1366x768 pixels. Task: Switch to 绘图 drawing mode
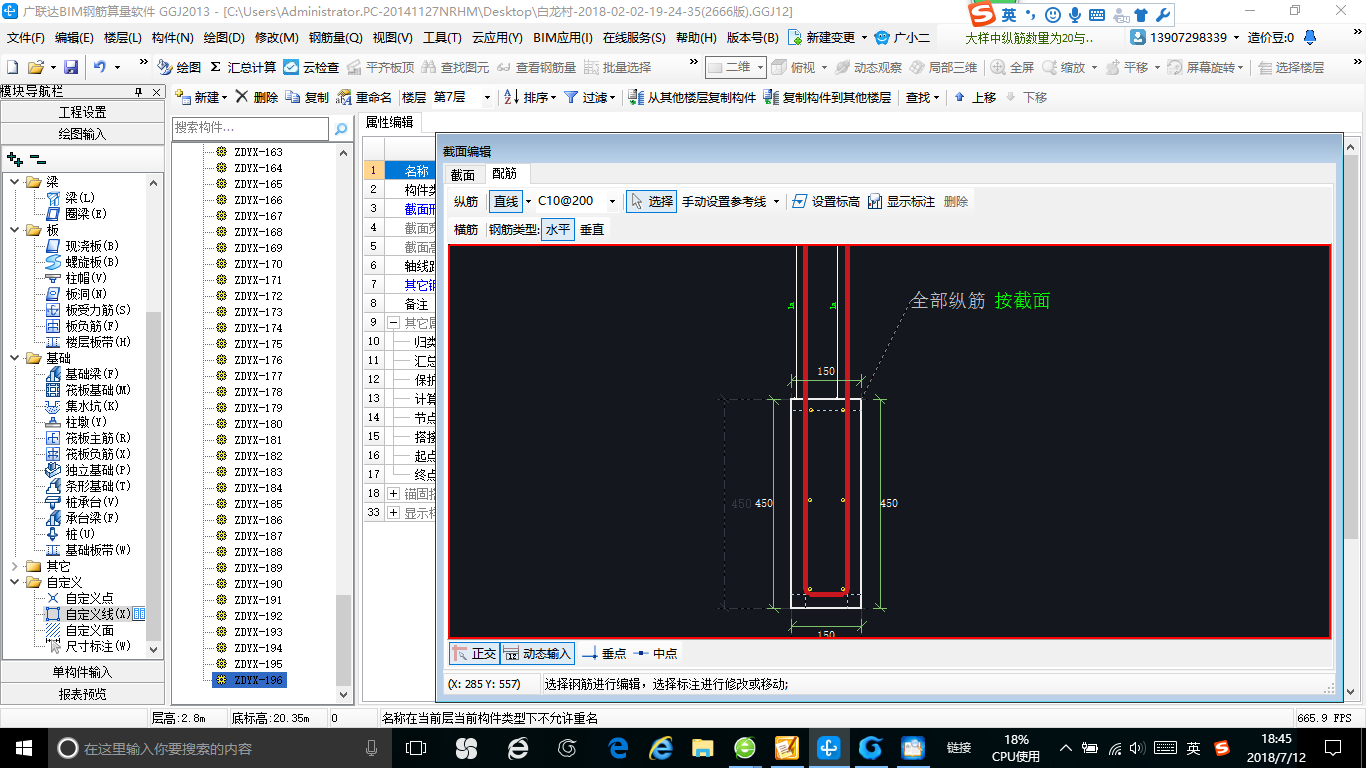[179, 67]
